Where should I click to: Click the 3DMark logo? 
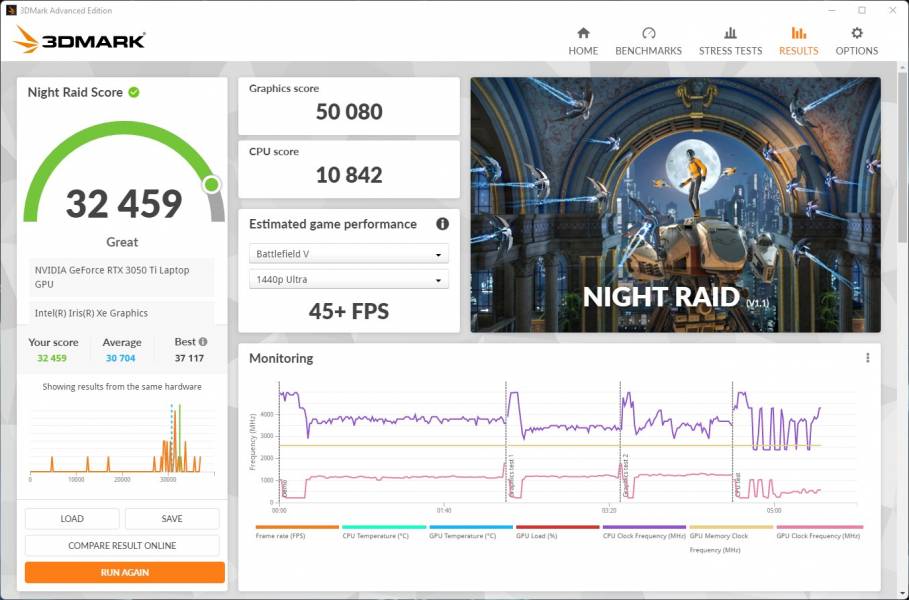[x=79, y=41]
